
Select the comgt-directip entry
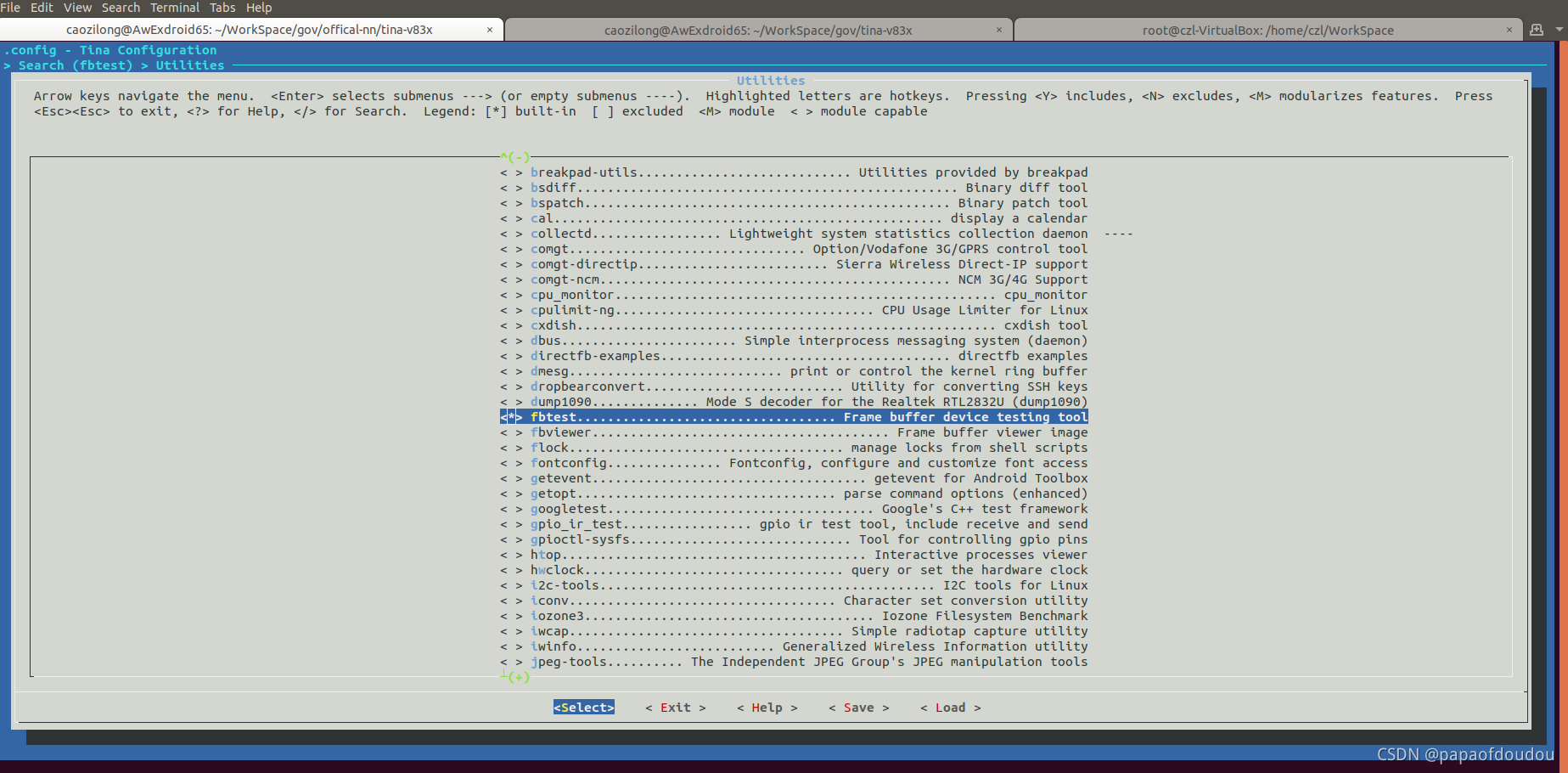pos(794,264)
